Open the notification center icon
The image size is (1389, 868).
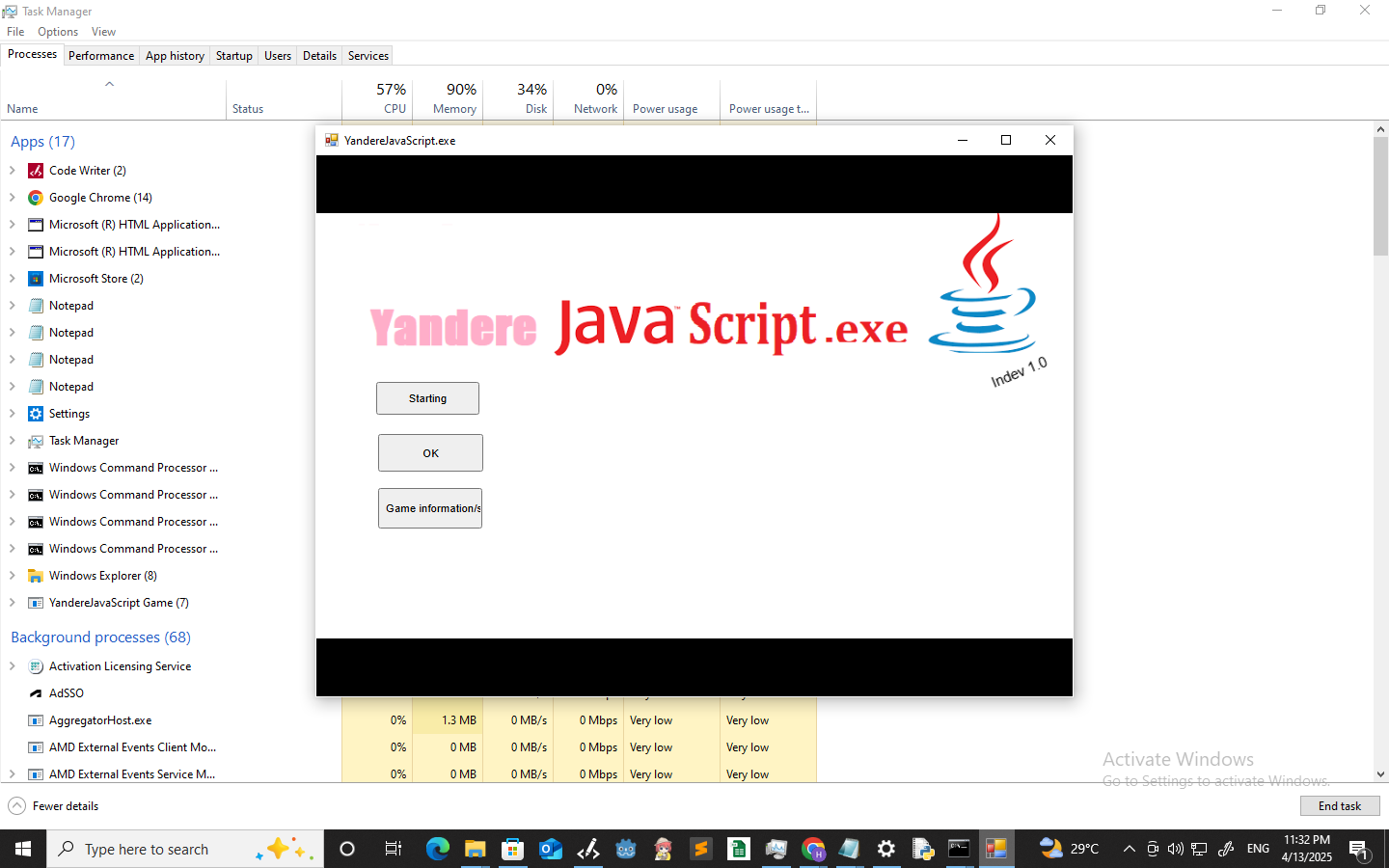[1359, 850]
